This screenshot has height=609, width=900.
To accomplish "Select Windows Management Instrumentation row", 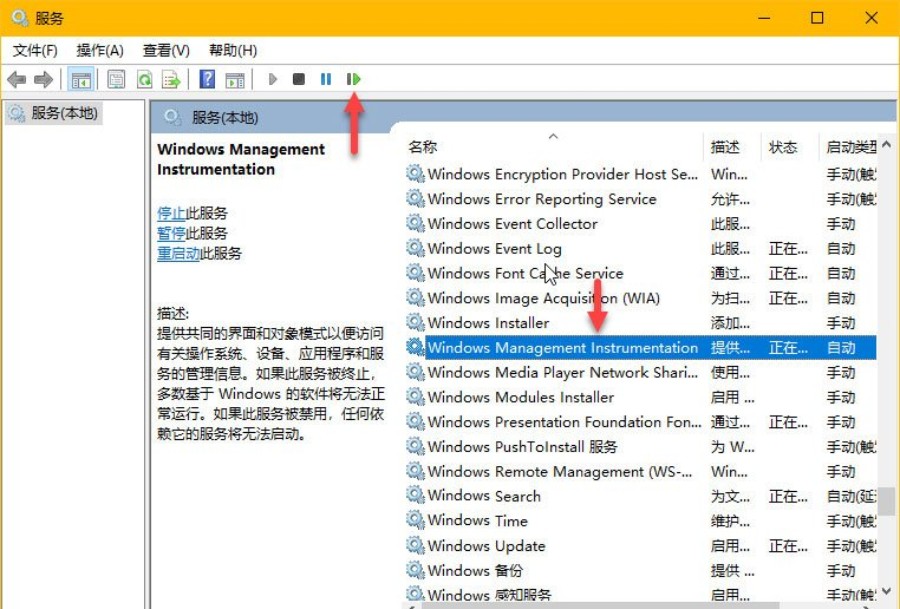I will (641, 347).
